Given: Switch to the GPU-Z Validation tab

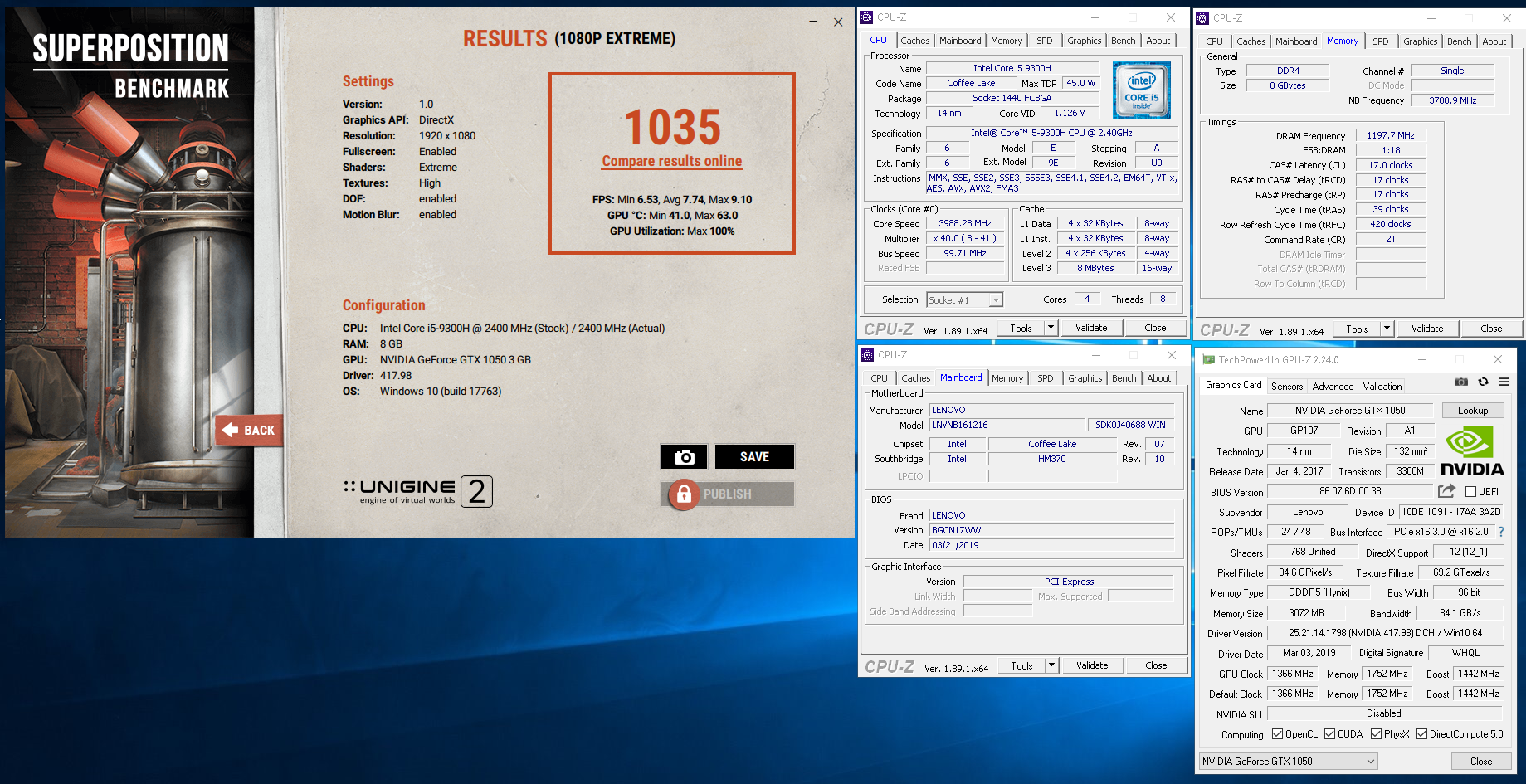Looking at the screenshot, I should click(1382, 387).
